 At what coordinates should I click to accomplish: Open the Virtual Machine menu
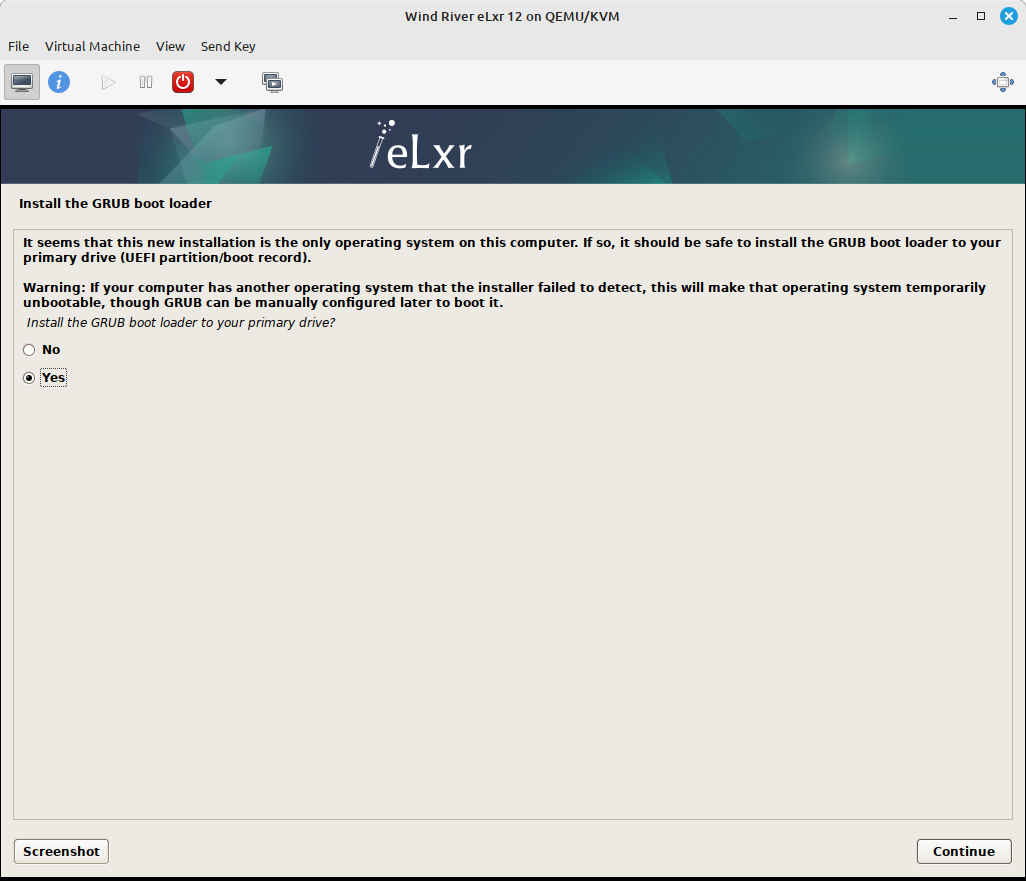[x=92, y=46]
